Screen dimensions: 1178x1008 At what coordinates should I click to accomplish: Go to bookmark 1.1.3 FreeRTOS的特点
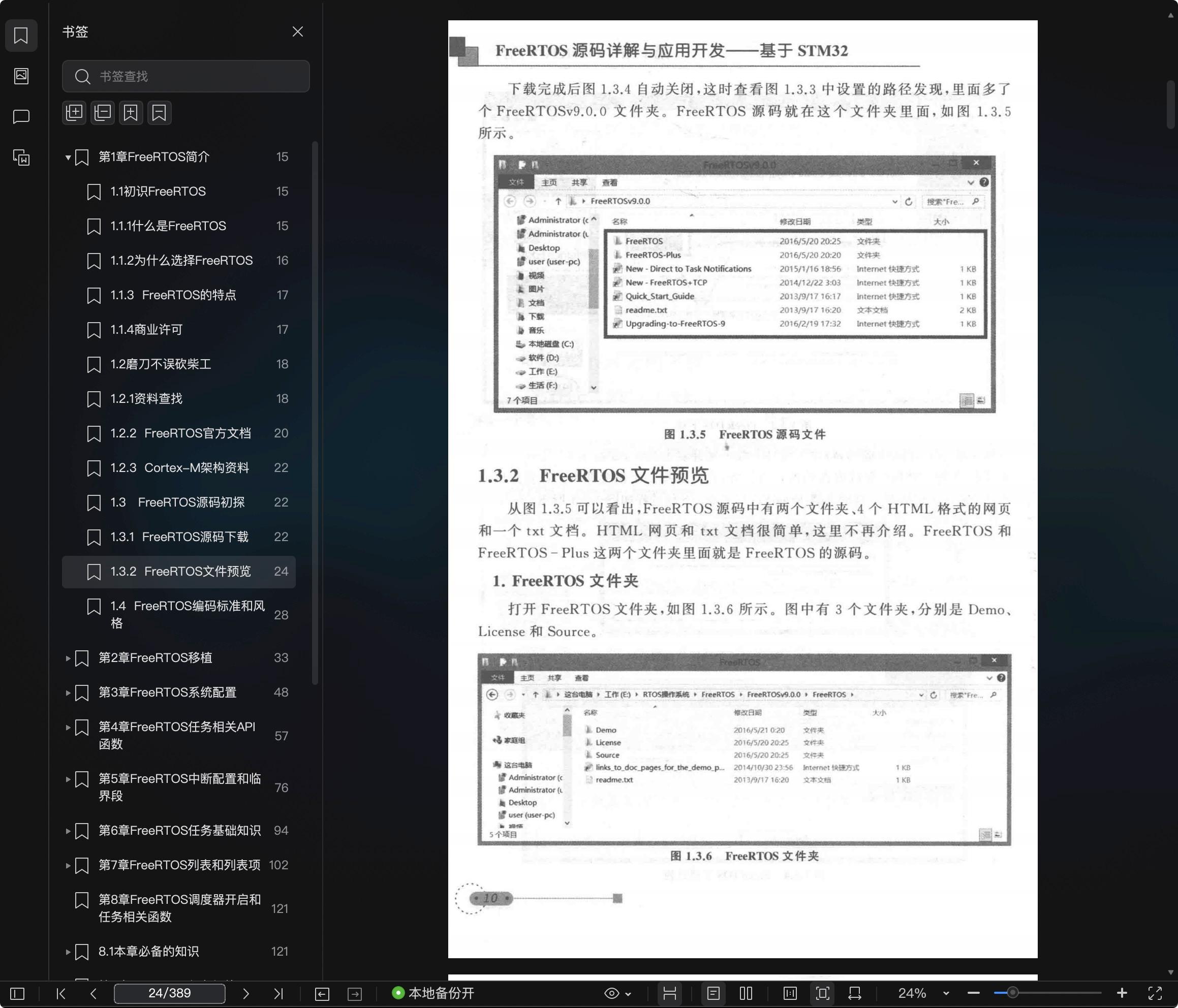click(x=178, y=295)
